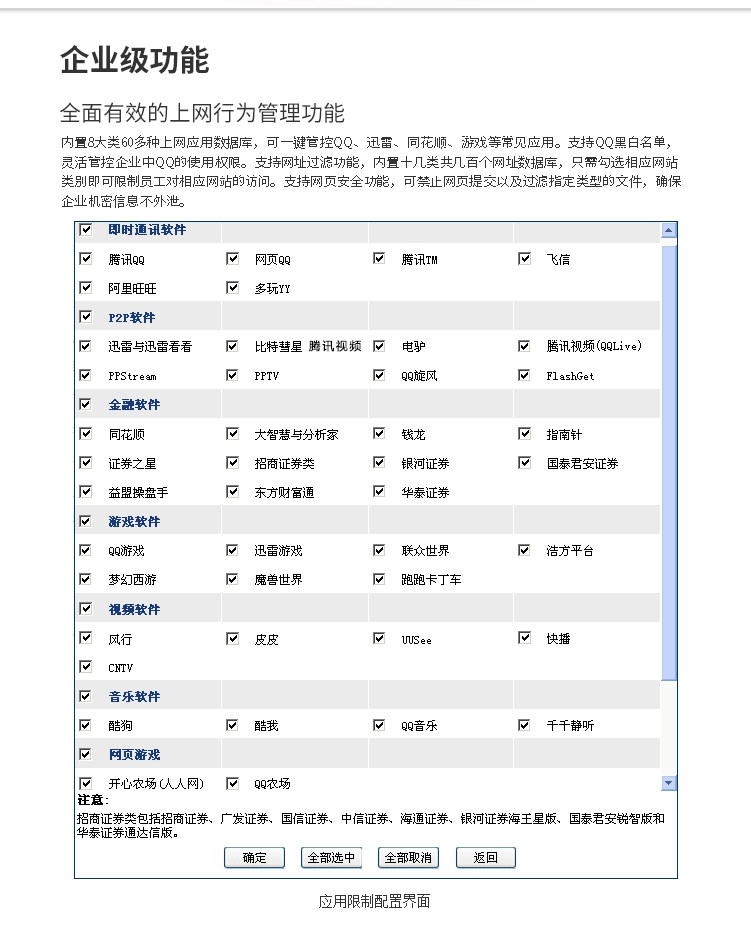Uncheck the 金融软件 category checkbox

pos(86,404)
